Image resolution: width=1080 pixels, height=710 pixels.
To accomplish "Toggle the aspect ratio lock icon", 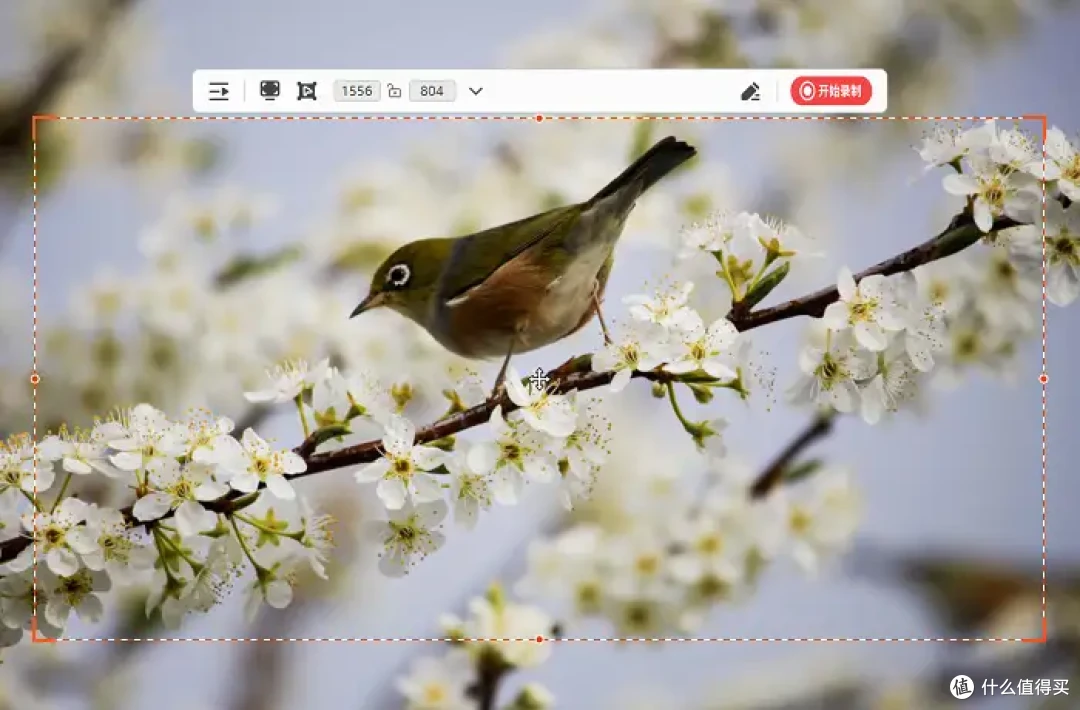I will [x=395, y=91].
